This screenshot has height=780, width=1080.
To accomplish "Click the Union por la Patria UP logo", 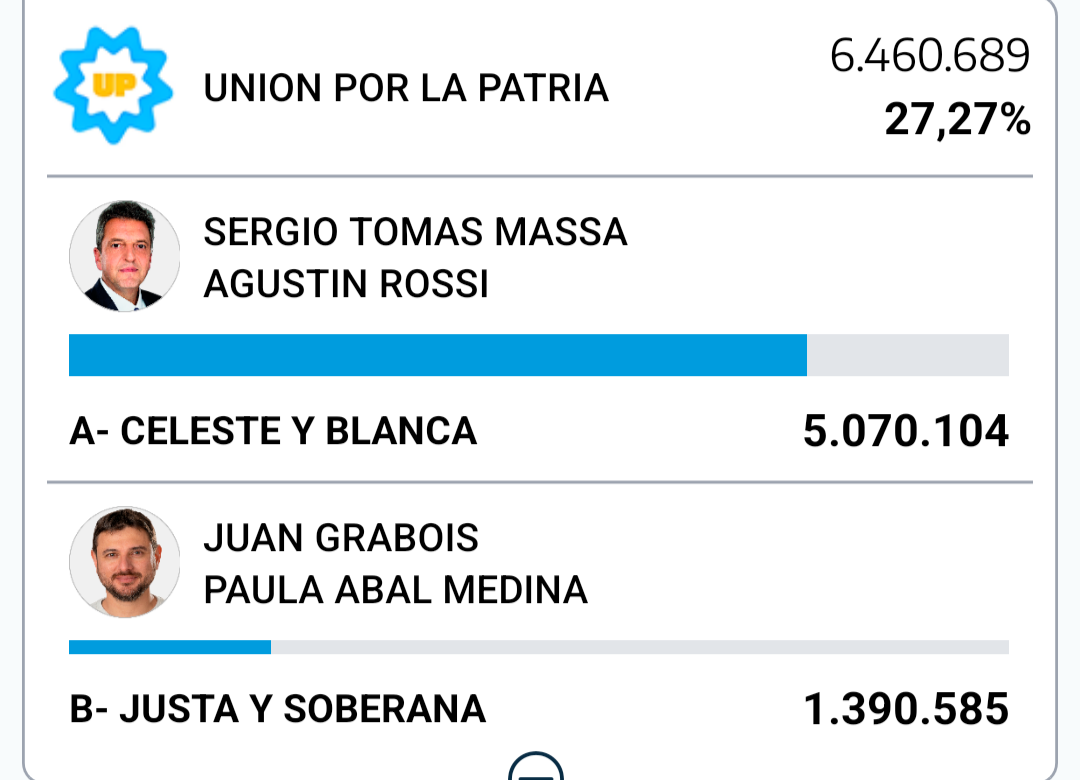I will click(113, 85).
